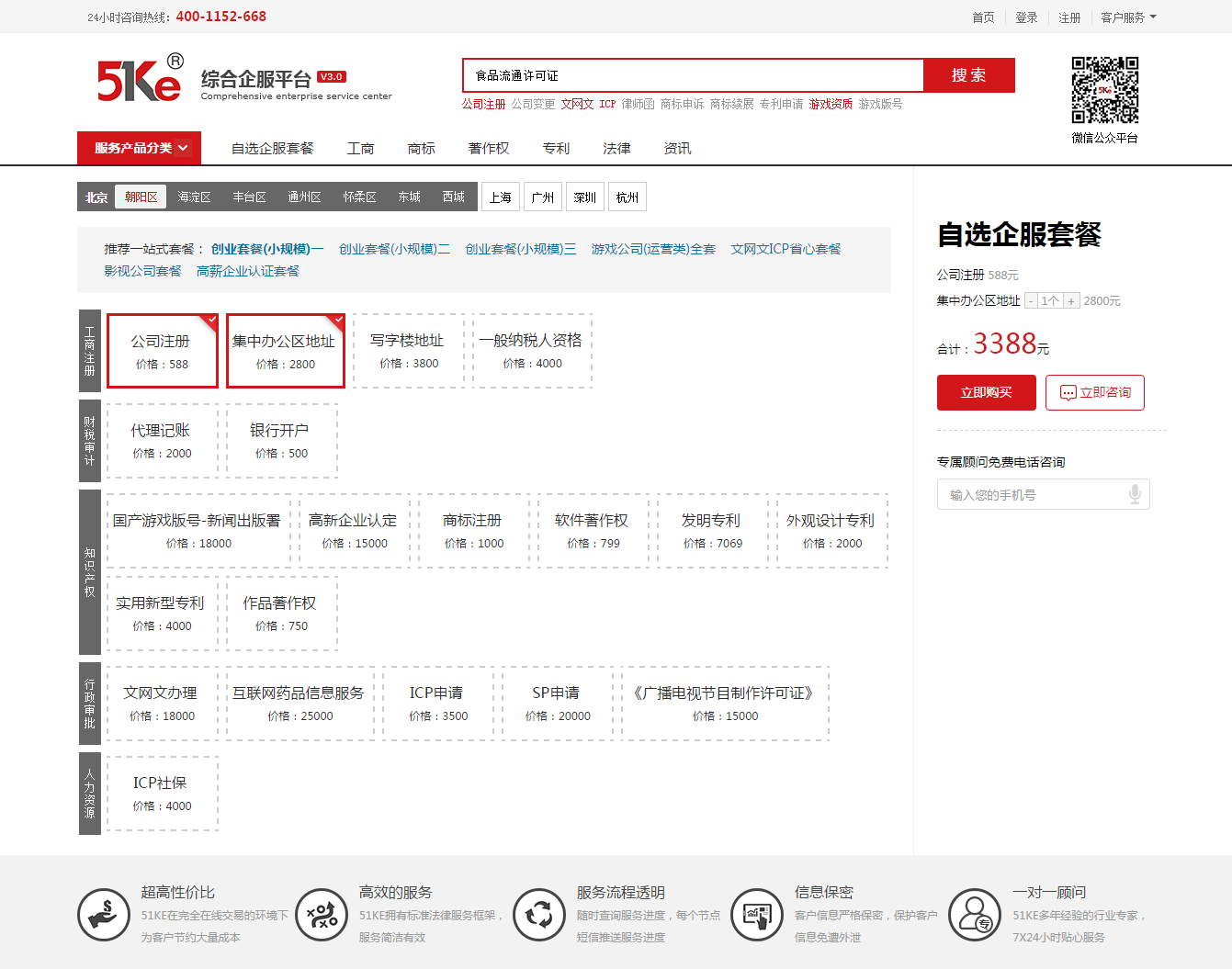
Task: Open the 专利 nav item
Action: (x=556, y=148)
